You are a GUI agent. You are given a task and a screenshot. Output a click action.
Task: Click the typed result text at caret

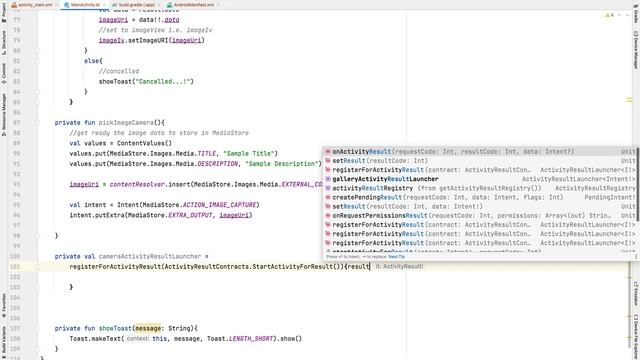(x=358, y=267)
